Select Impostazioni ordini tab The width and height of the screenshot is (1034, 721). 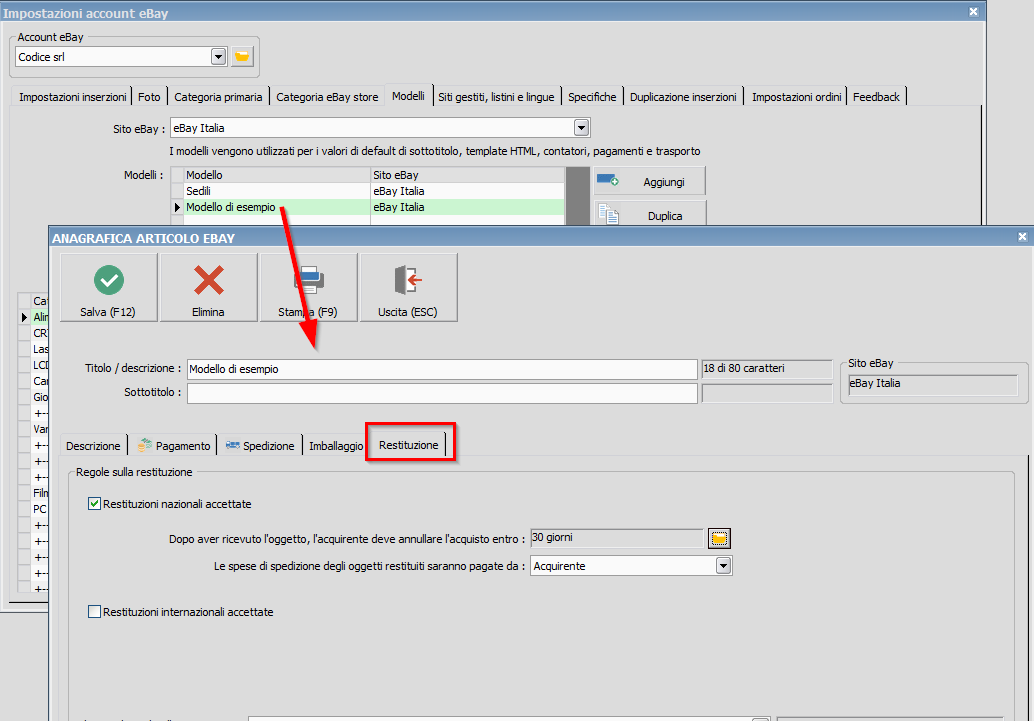pos(797,97)
